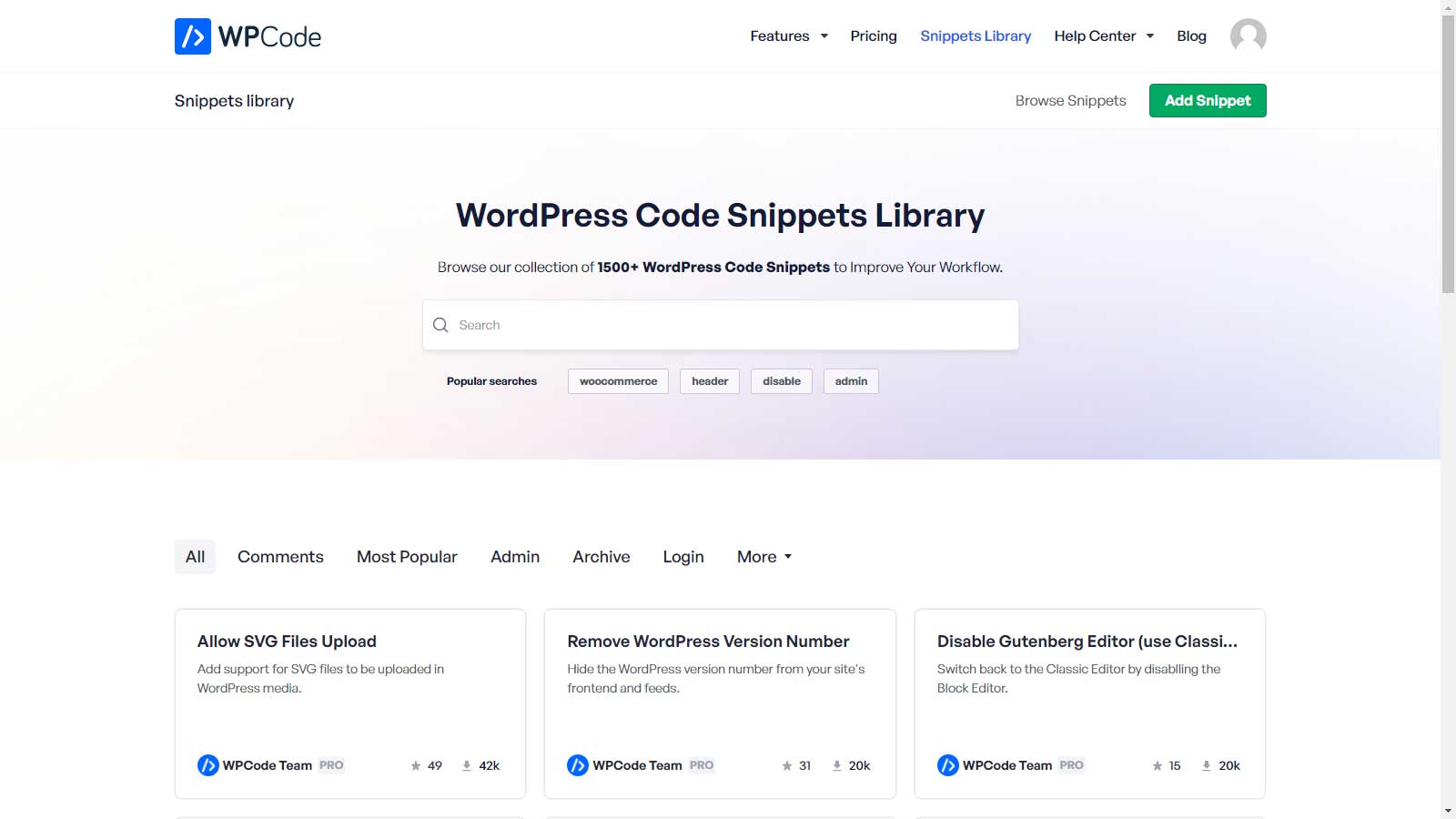Open the Allow SVG Files Upload snippet
The image size is (1456, 819).
click(x=287, y=642)
